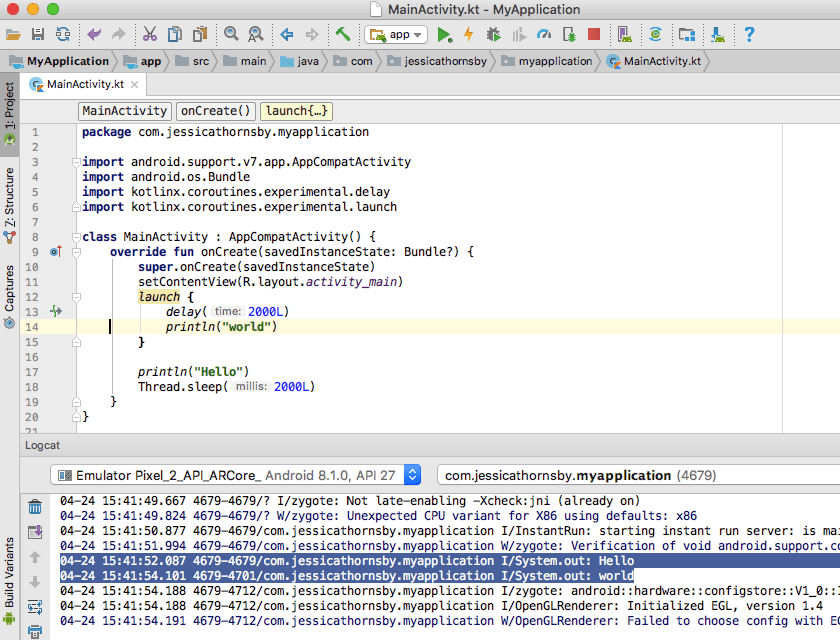Select the 'Hello' line in Logcat output
The image size is (840, 640).
(350, 561)
